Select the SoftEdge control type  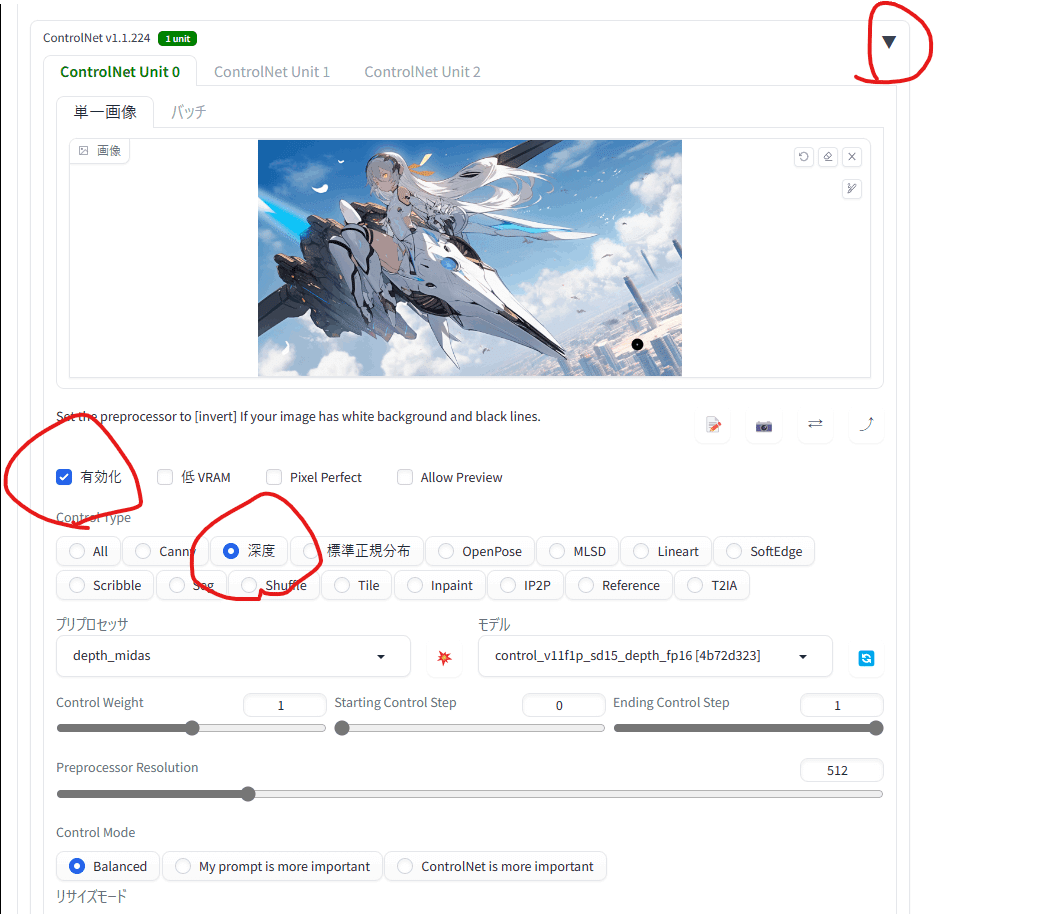click(764, 551)
